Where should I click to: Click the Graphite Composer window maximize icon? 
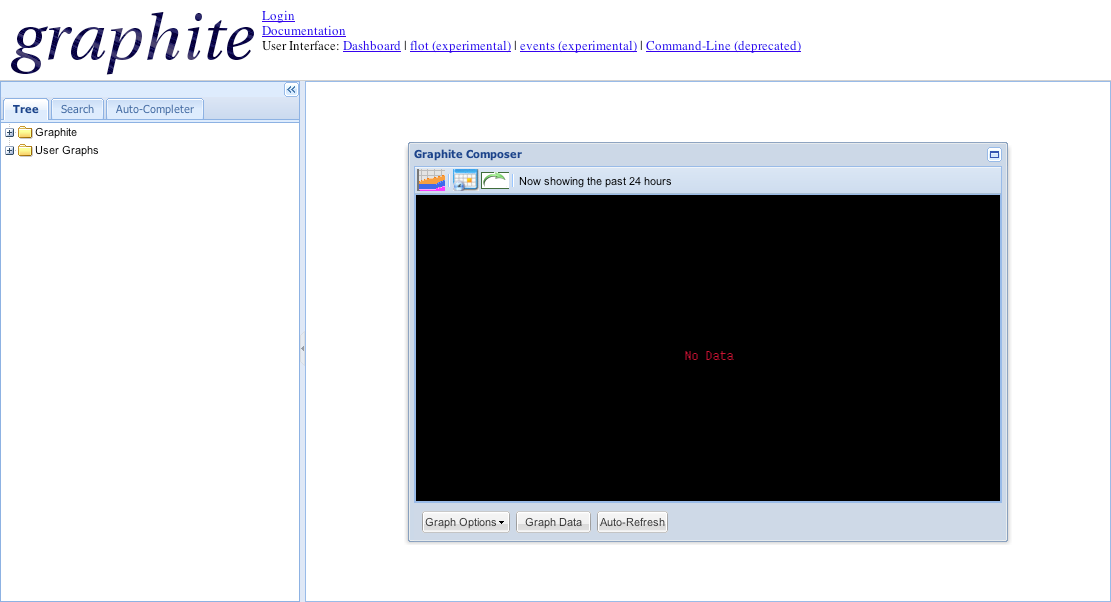(x=994, y=155)
